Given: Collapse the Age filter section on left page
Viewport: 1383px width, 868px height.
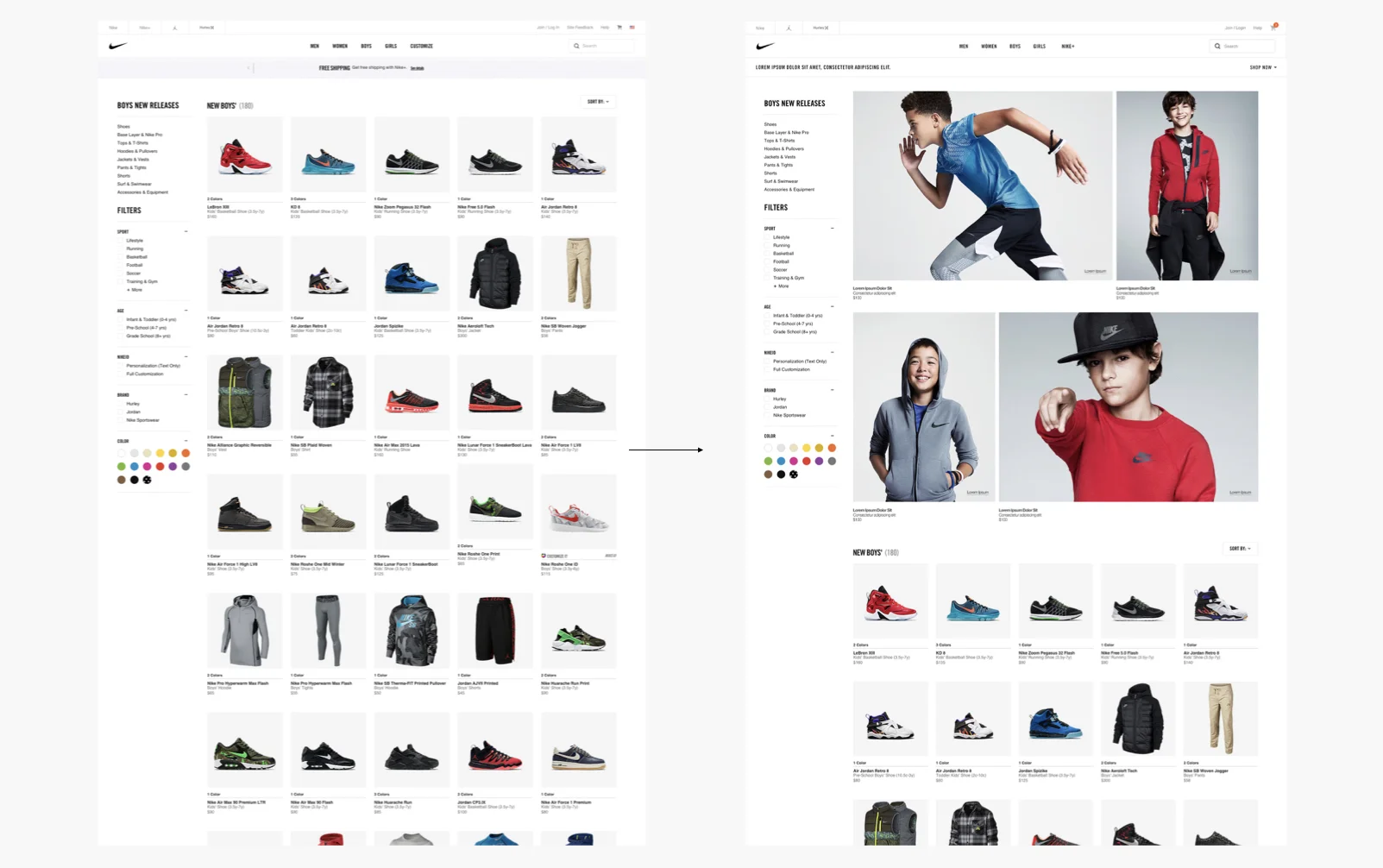Looking at the screenshot, I should click(185, 311).
